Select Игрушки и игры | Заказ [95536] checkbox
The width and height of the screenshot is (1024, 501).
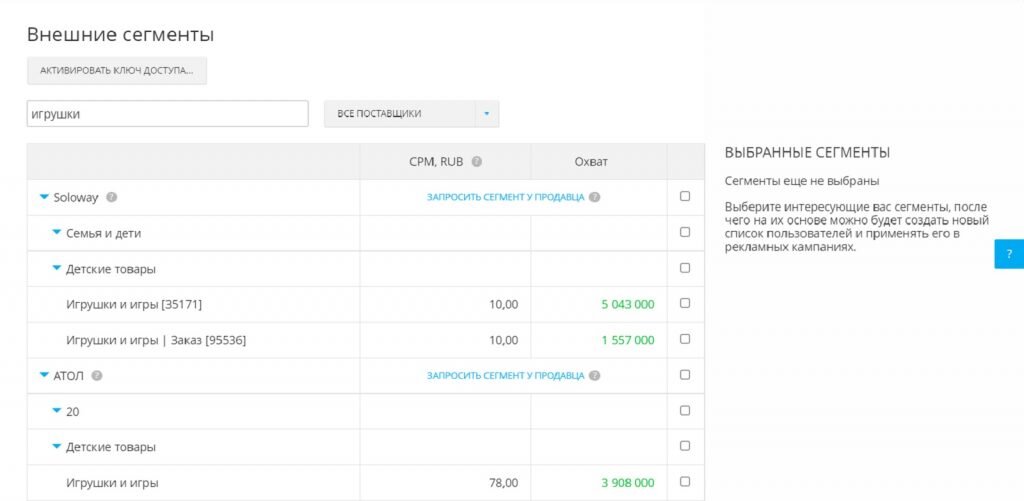point(684,339)
